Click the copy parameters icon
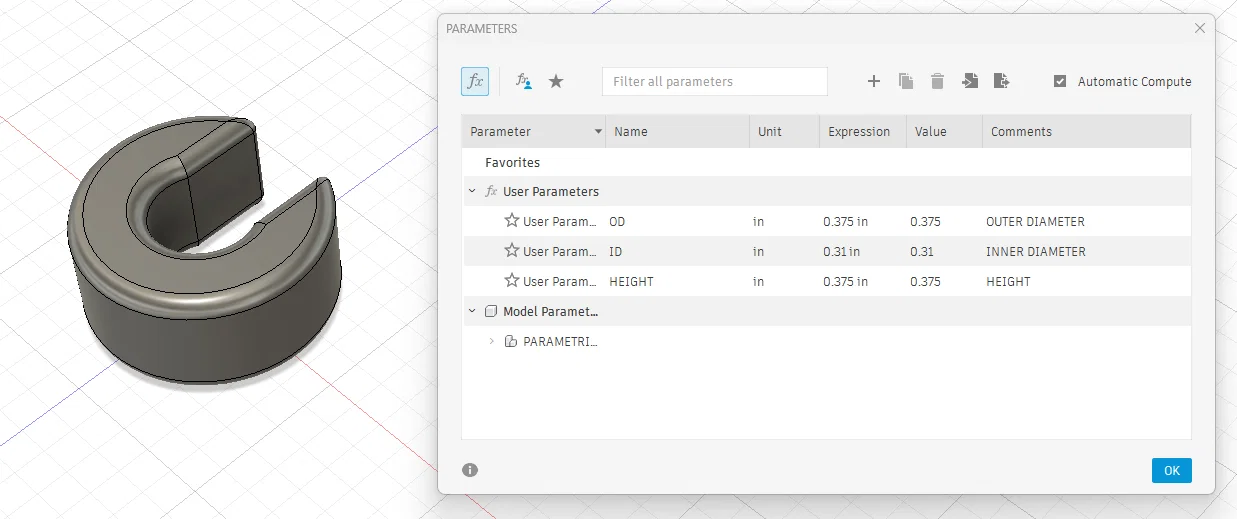Viewport: 1237px width, 519px height. tap(906, 81)
